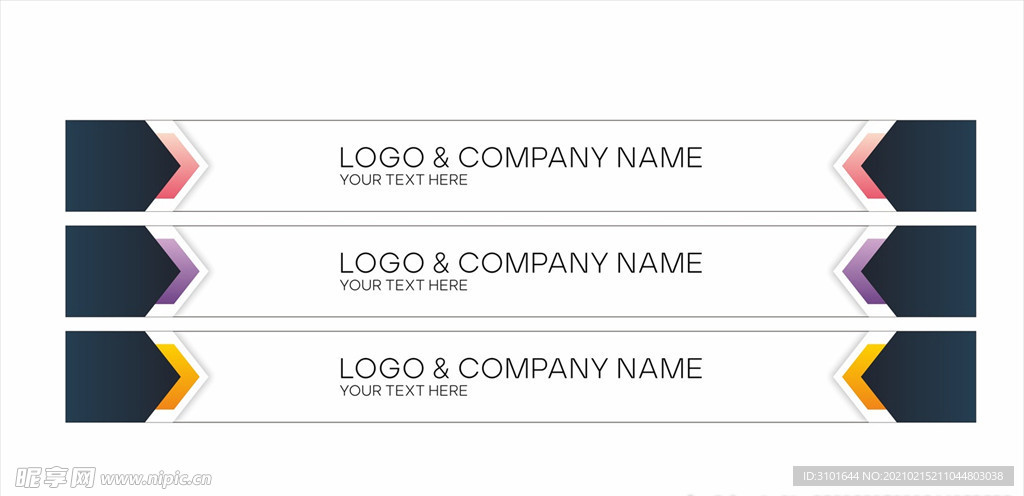Select middle banner's LOGO & COMPANY NAME title
Screen dimensions: 1024x496
coord(520,262)
